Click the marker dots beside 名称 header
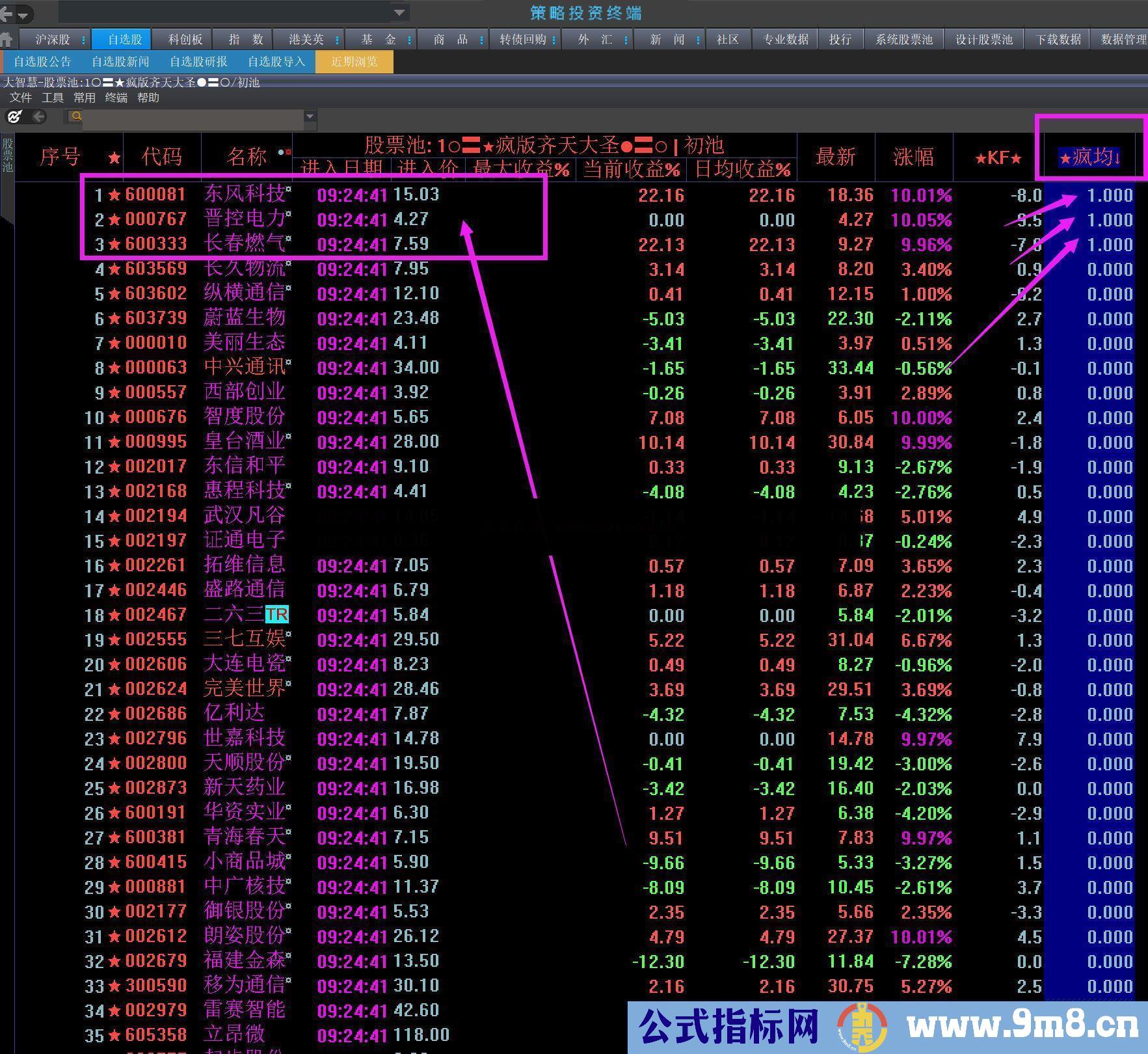1148x1054 pixels. tap(284, 152)
